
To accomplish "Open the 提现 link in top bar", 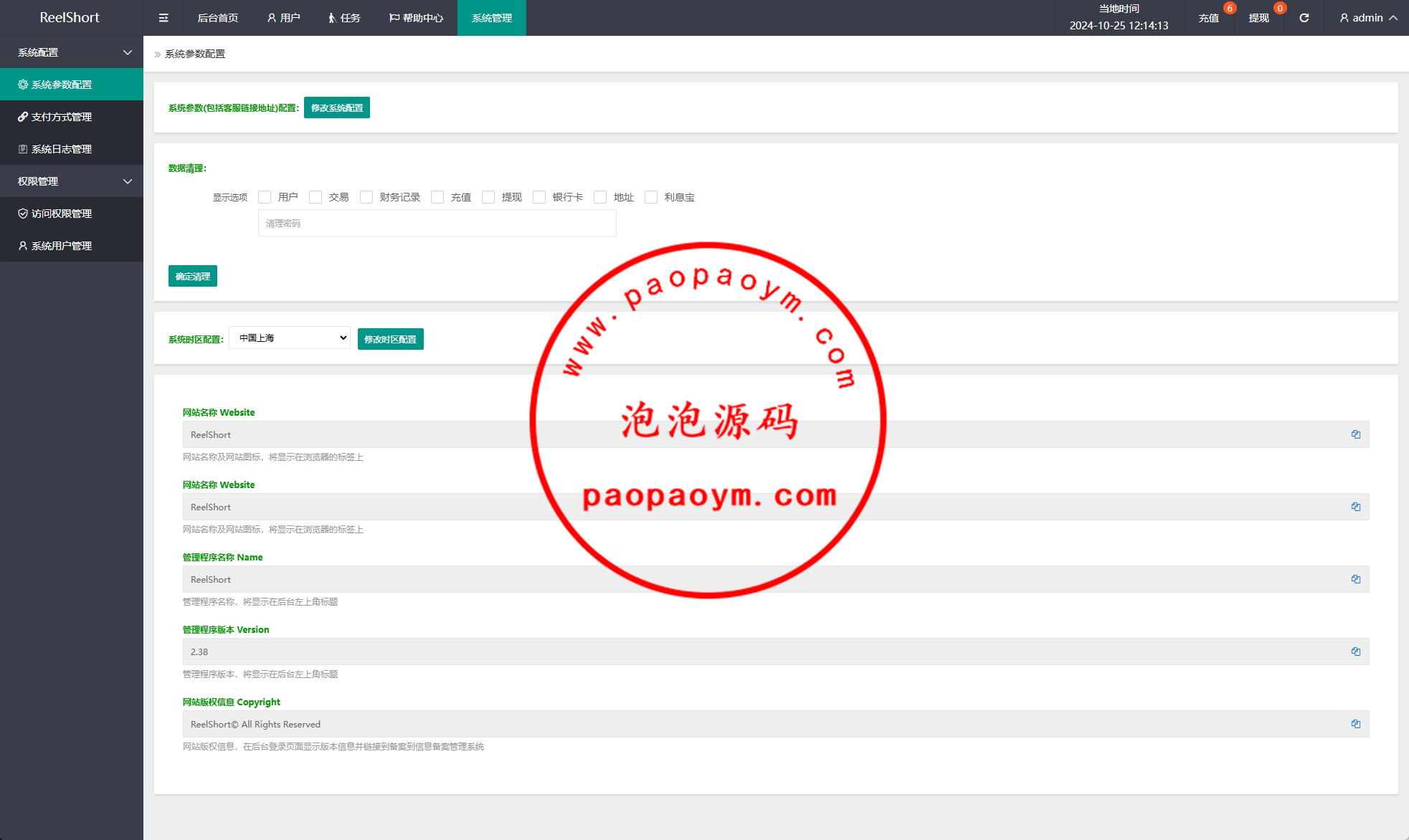I will pos(1258,18).
